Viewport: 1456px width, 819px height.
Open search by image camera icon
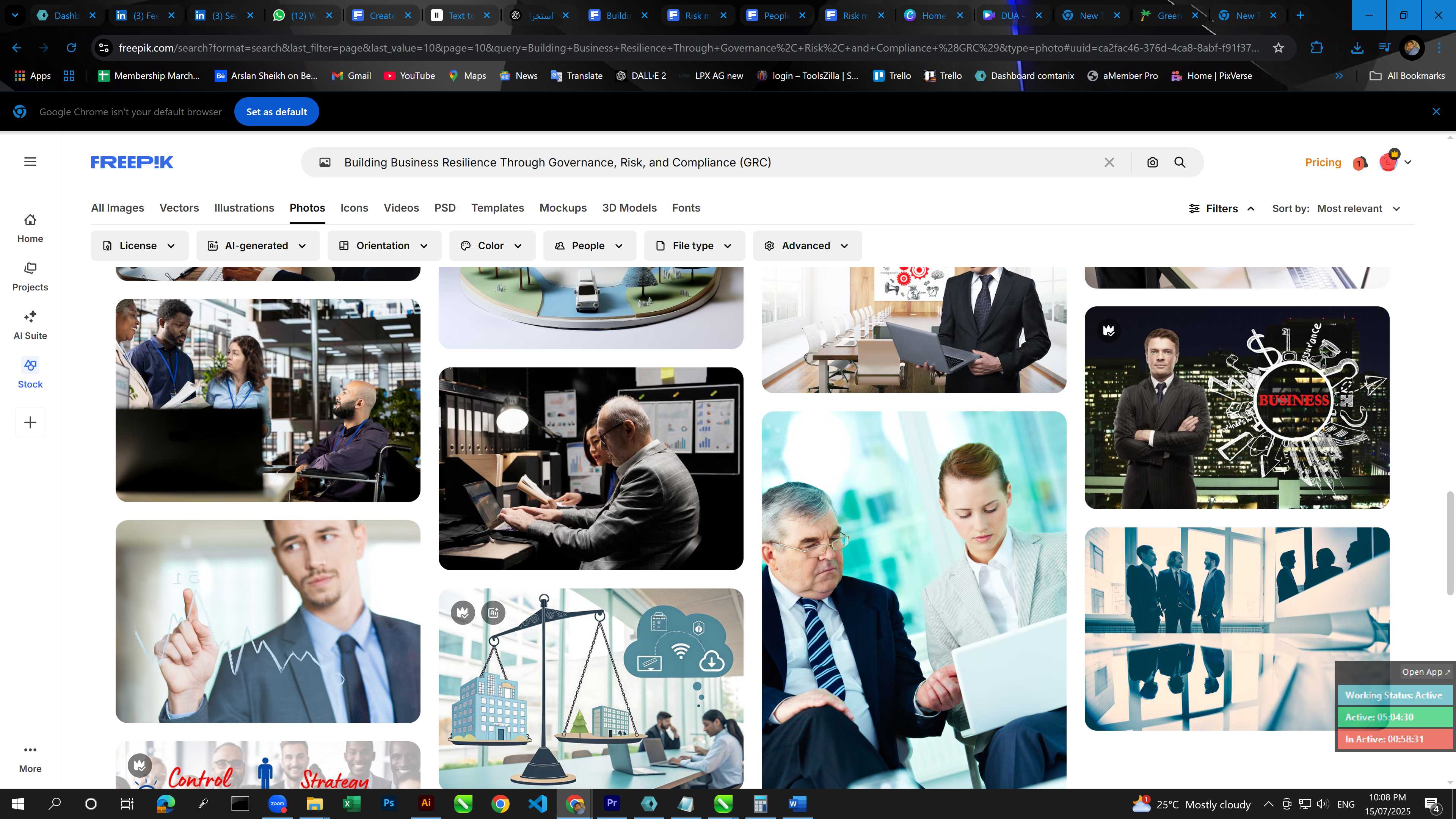[1153, 162]
